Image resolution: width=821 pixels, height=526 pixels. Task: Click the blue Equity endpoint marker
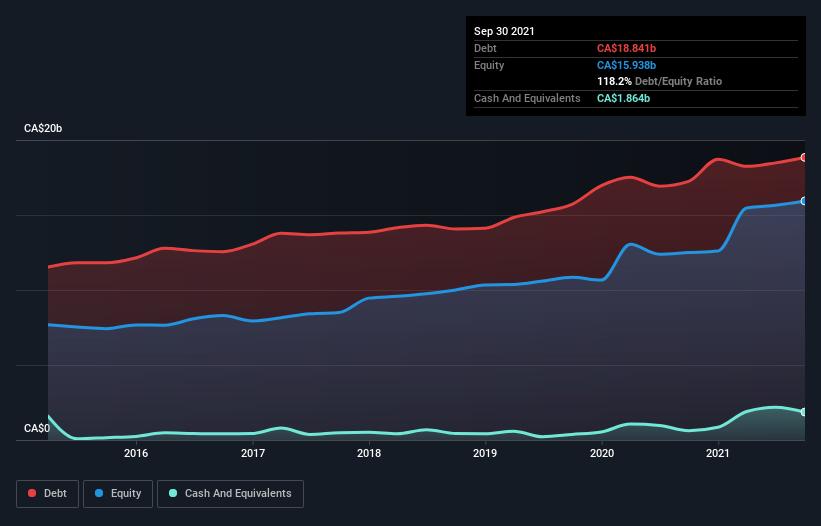[804, 201]
